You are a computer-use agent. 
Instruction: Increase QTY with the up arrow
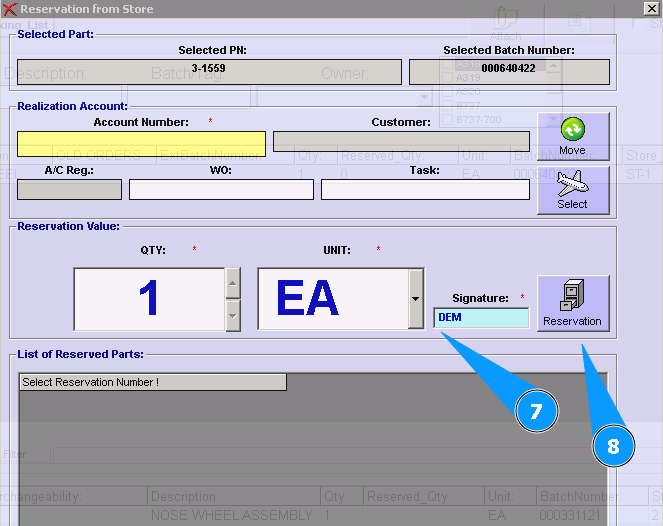tap(233, 283)
